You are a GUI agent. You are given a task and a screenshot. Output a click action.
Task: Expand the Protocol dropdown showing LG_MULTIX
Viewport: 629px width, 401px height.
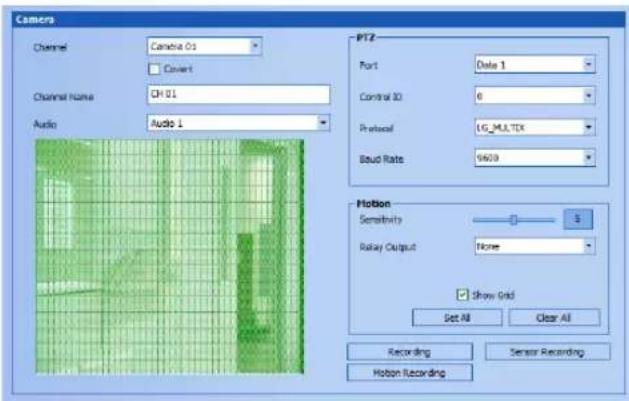pyautogui.click(x=535, y=128)
